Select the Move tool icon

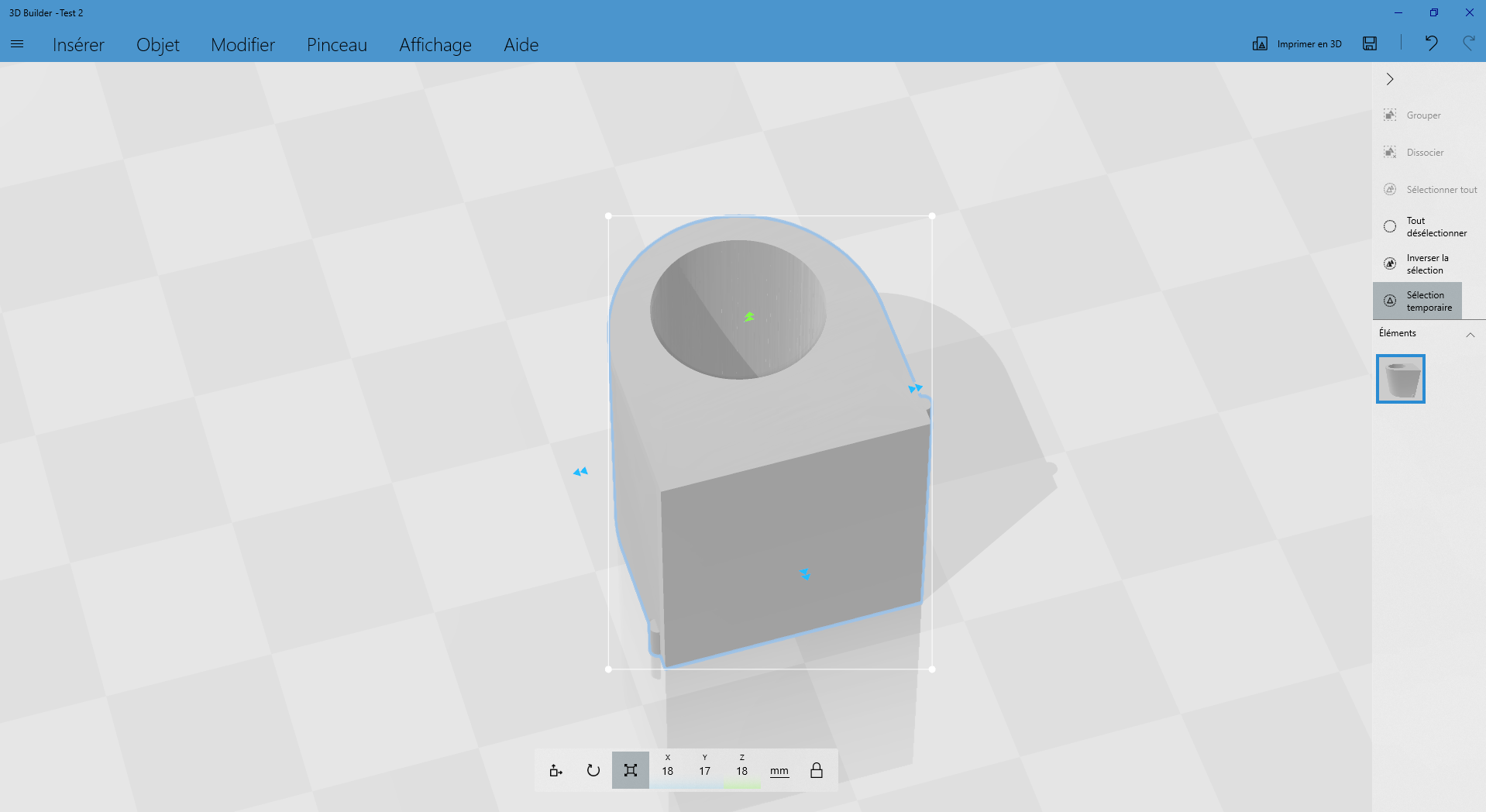(x=556, y=770)
